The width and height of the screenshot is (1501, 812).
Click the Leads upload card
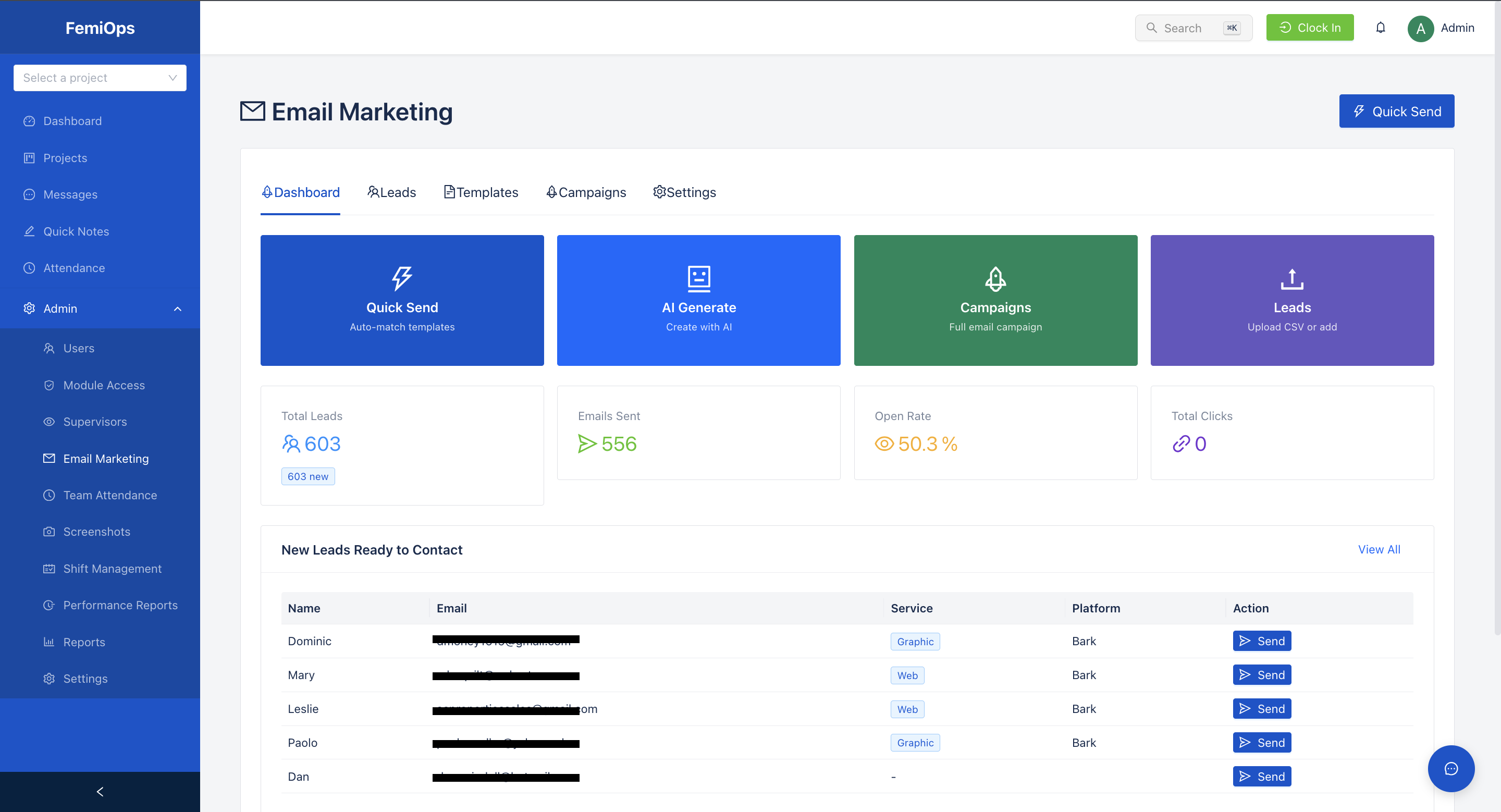(1291, 300)
